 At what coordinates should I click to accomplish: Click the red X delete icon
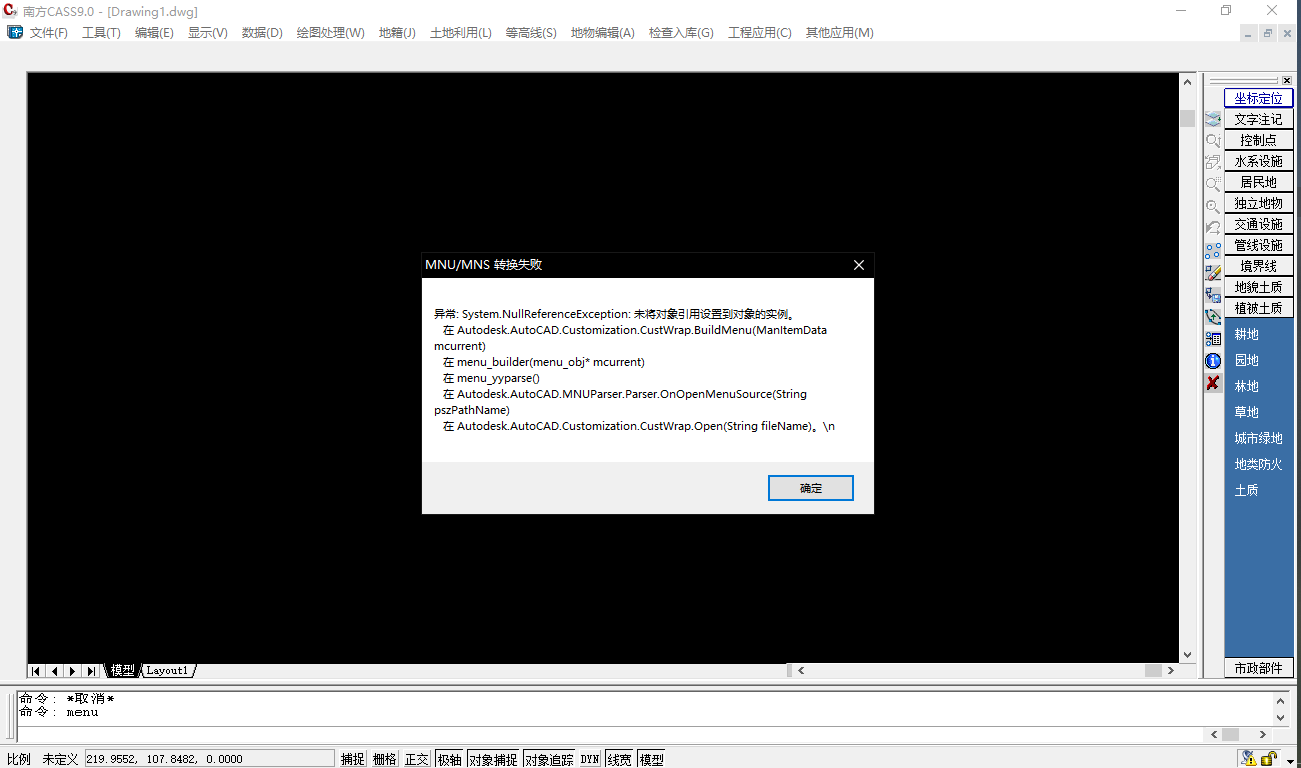click(1213, 383)
